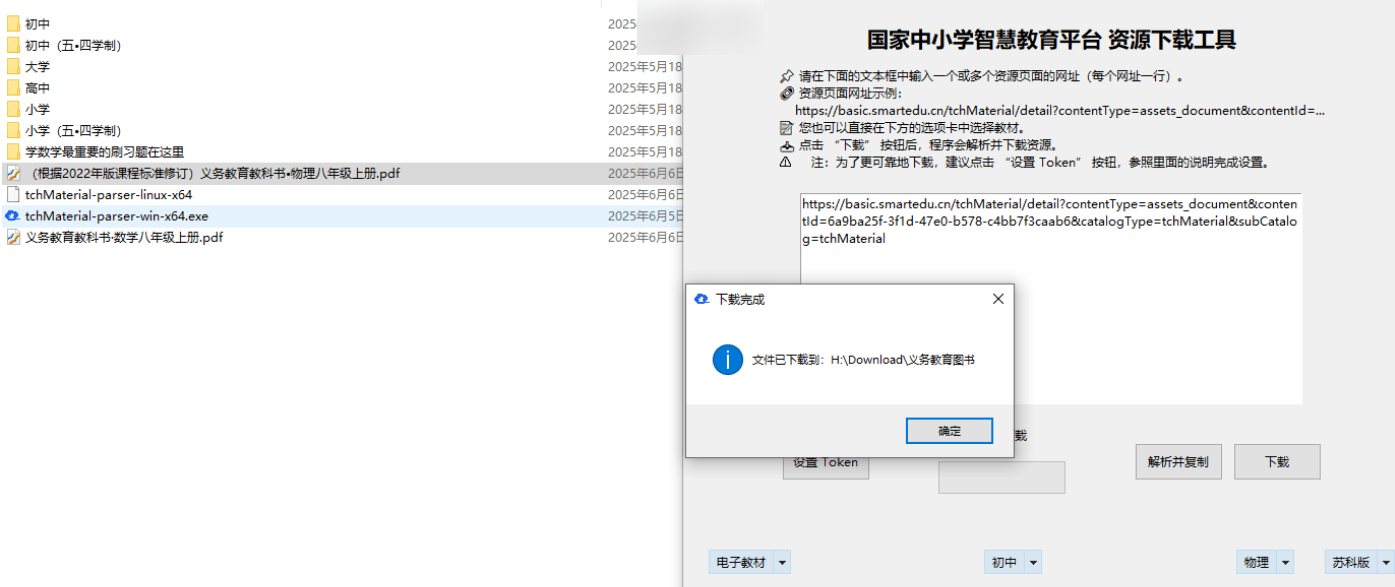This screenshot has width=1395, height=587.
Task: Select the 大学 folder icon
Action: click(13, 67)
